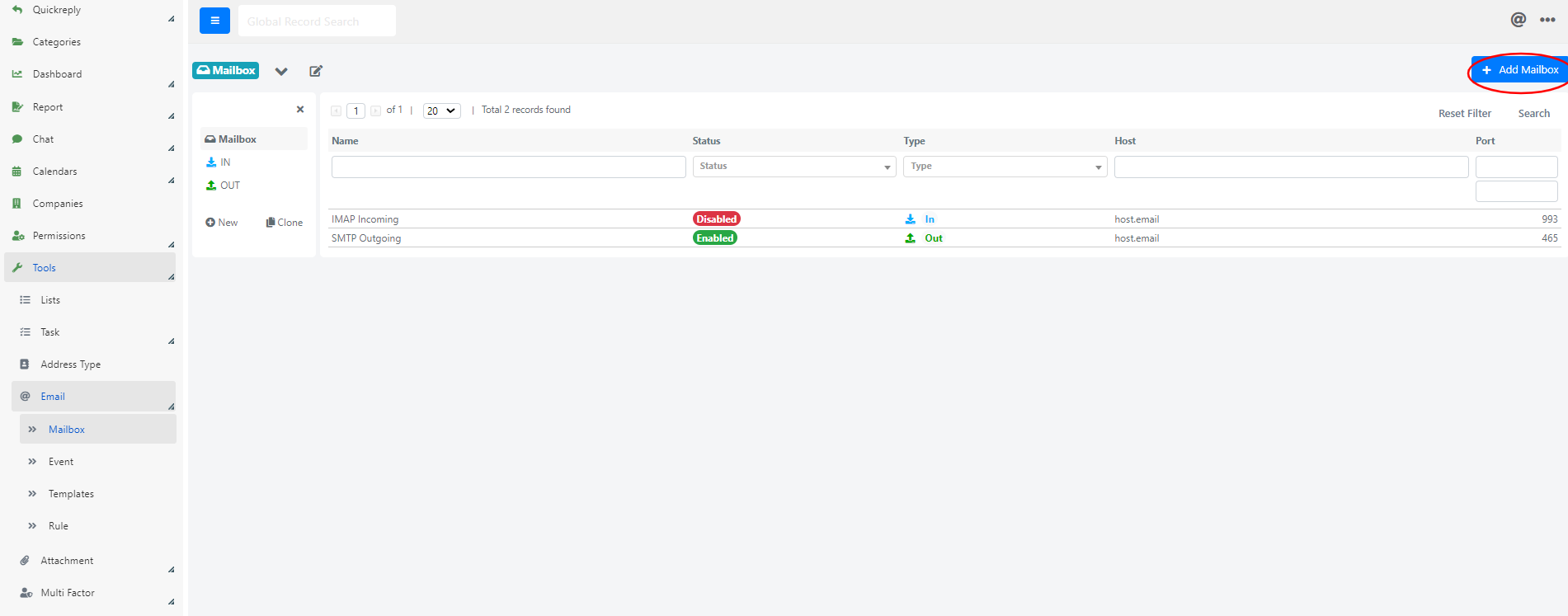
Task: Click Clone in the side panel
Action: pyautogui.click(x=285, y=223)
